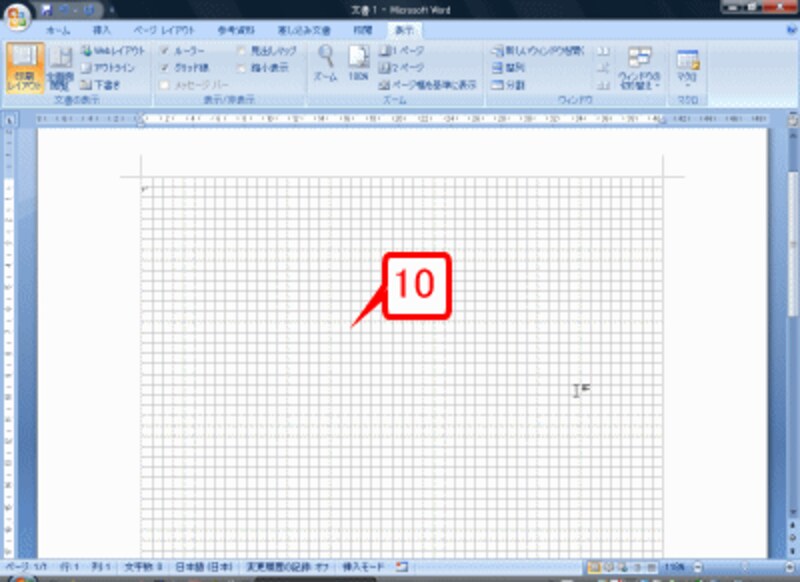Click zoom out minus button

(698, 567)
